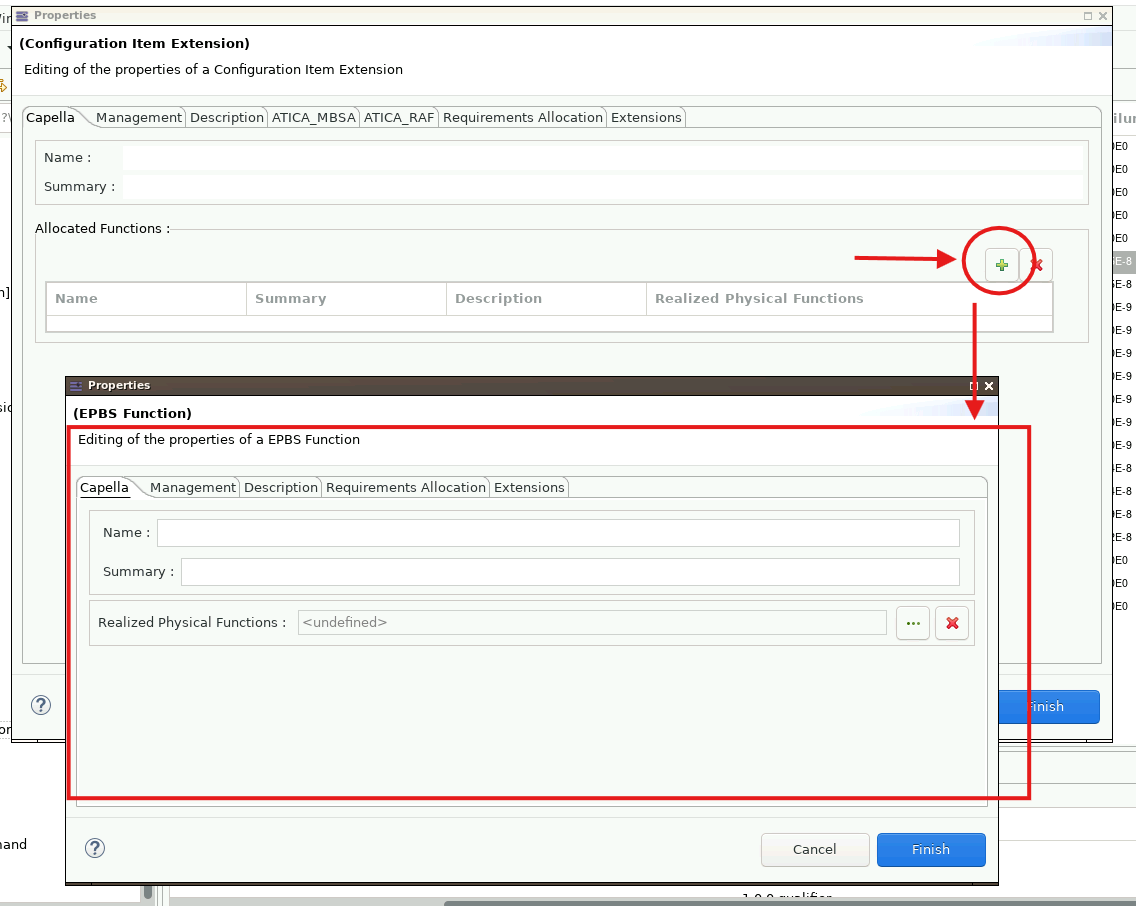Screen dimensions: 1136x906
Task: Click the Realized Physical Functions undefined field
Action: [592, 623]
